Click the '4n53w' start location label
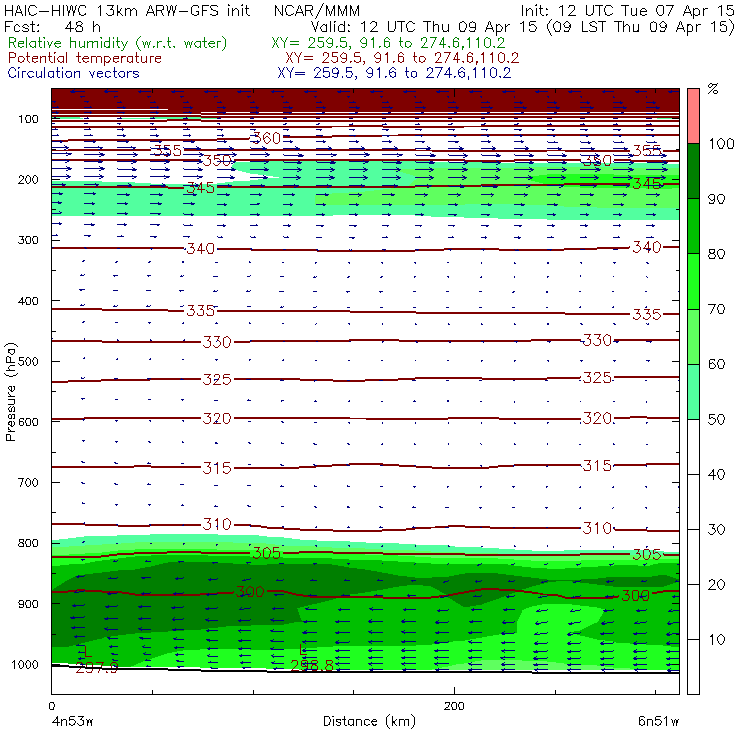 pyautogui.click(x=72, y=722)
